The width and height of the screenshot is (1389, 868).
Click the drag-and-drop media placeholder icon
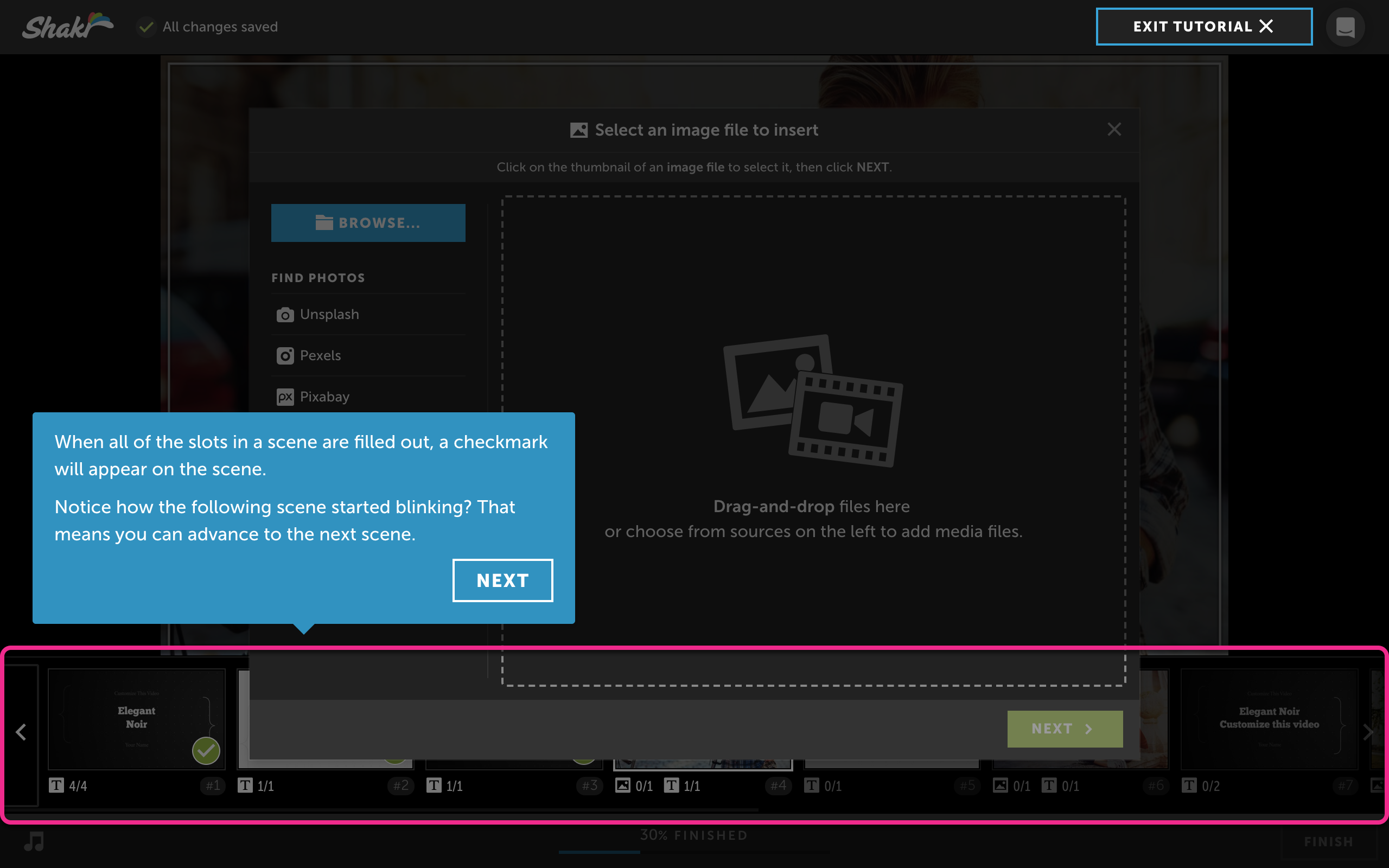pos(813,401)
